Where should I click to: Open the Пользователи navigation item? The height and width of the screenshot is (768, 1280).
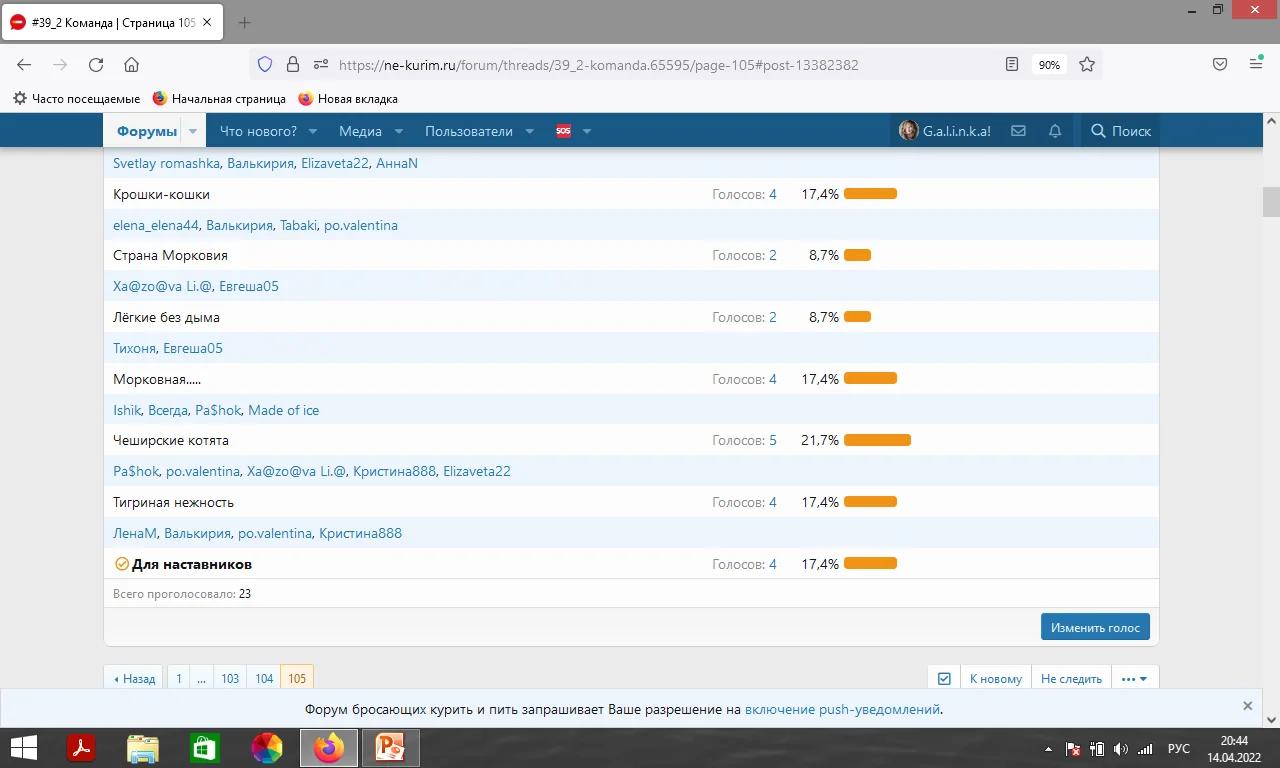(469, 131)
